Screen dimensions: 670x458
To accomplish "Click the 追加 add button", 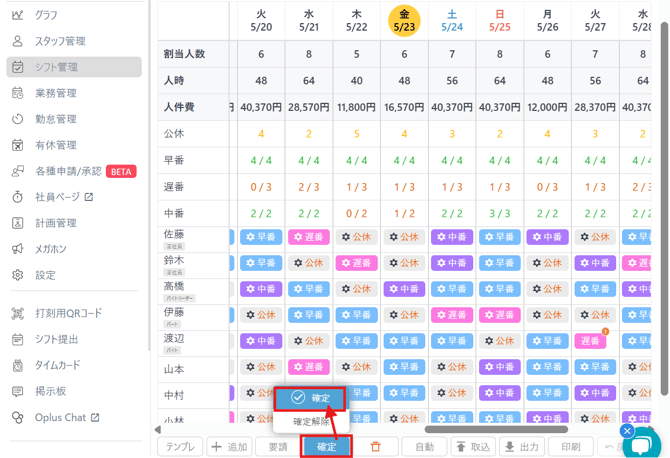I will click(x=229, y=447).
